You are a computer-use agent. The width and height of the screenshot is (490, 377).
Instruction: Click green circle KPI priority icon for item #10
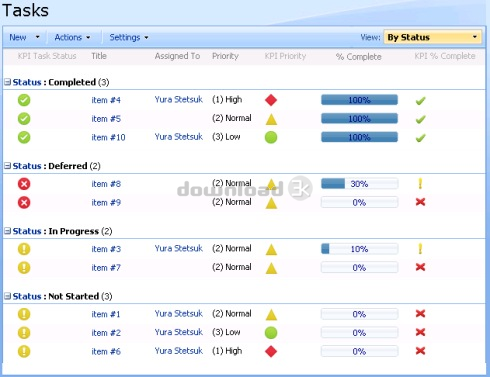point(271,137)
